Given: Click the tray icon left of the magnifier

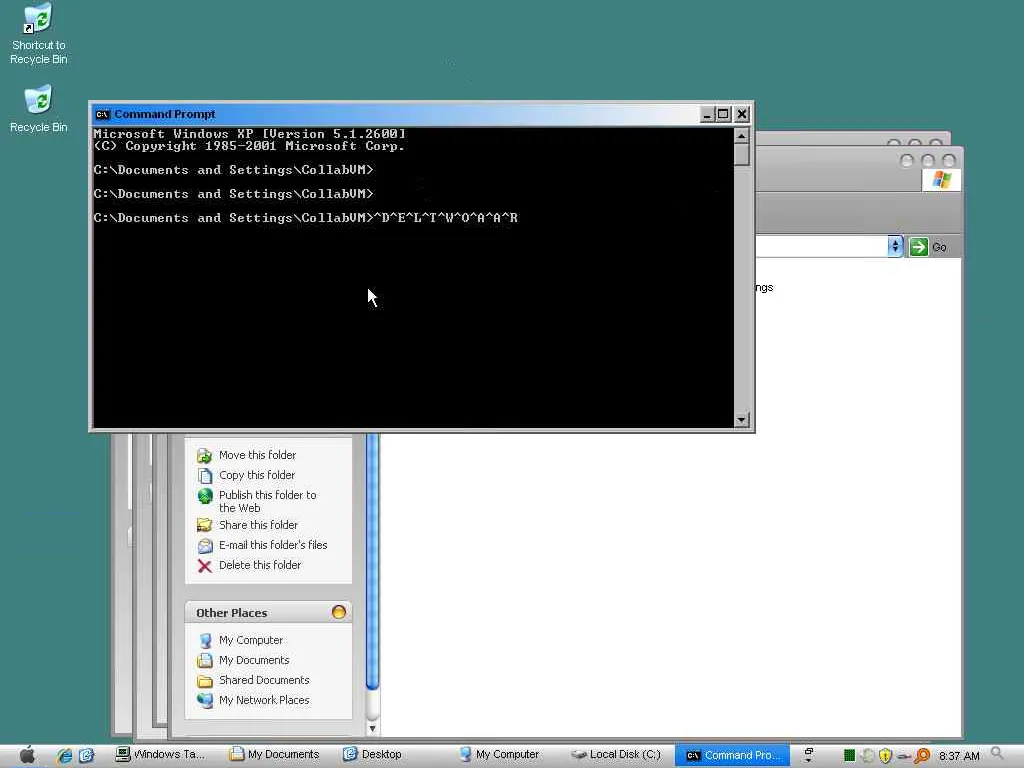Looking at the screenshot, I should click(904, 756).
